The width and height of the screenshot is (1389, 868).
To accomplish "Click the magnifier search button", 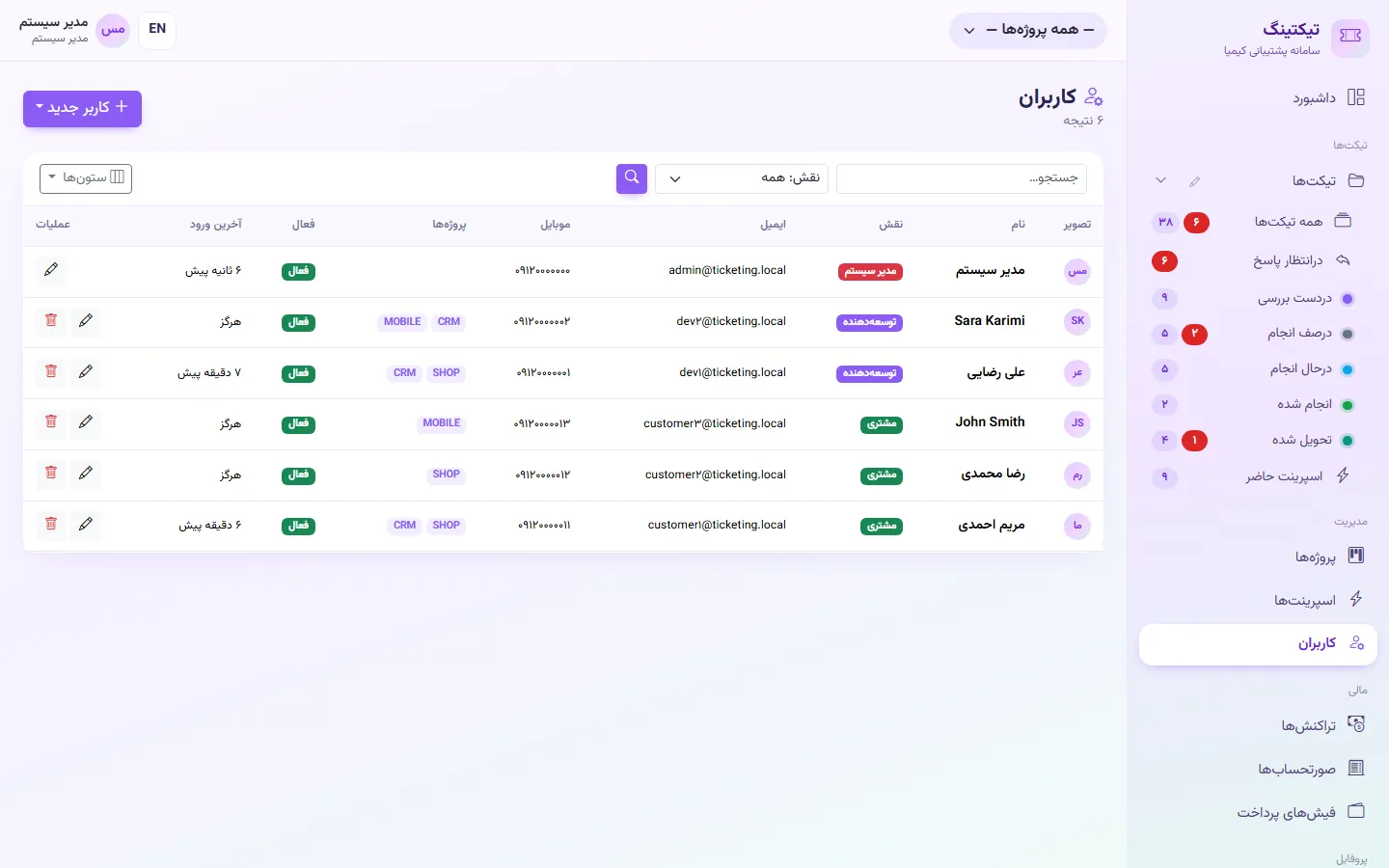I will pos(632,178).
